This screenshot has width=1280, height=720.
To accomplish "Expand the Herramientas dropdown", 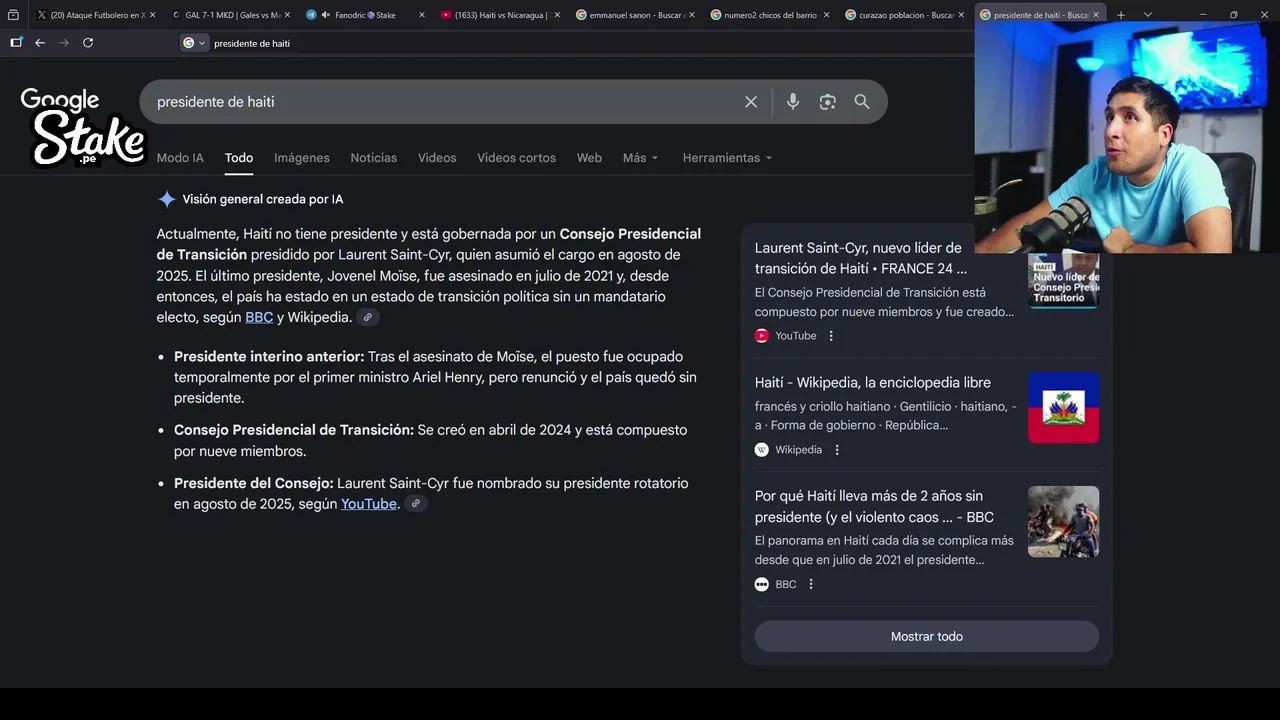I will pos(728,158).
